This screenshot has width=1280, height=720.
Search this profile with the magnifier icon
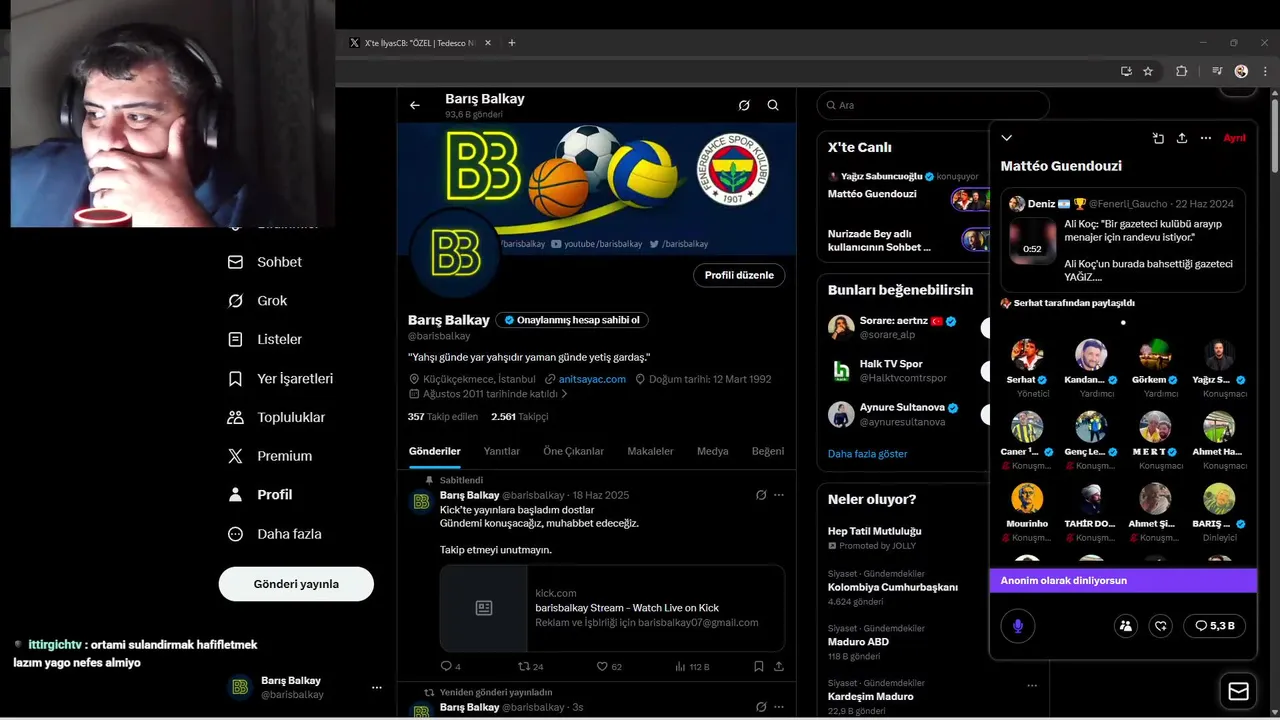773,105
